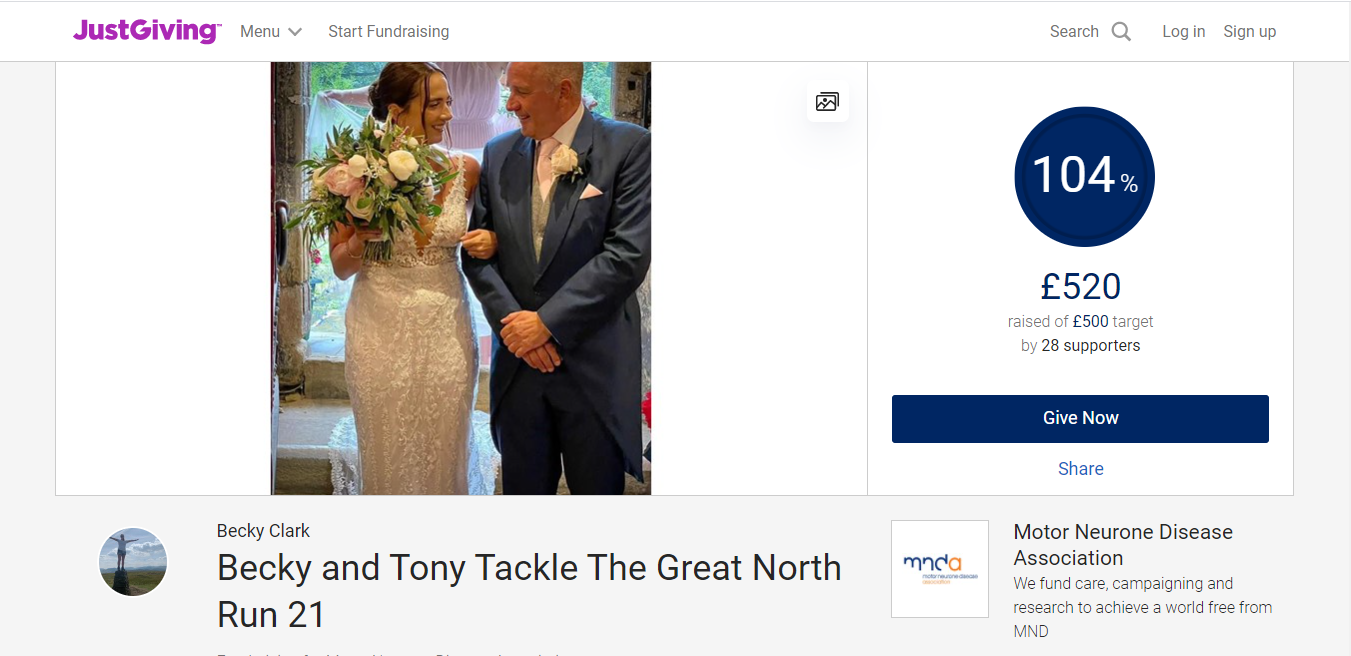1351x656 pixels.
Task: Click the 28 supporters text
Action: tap(1090, 346)
